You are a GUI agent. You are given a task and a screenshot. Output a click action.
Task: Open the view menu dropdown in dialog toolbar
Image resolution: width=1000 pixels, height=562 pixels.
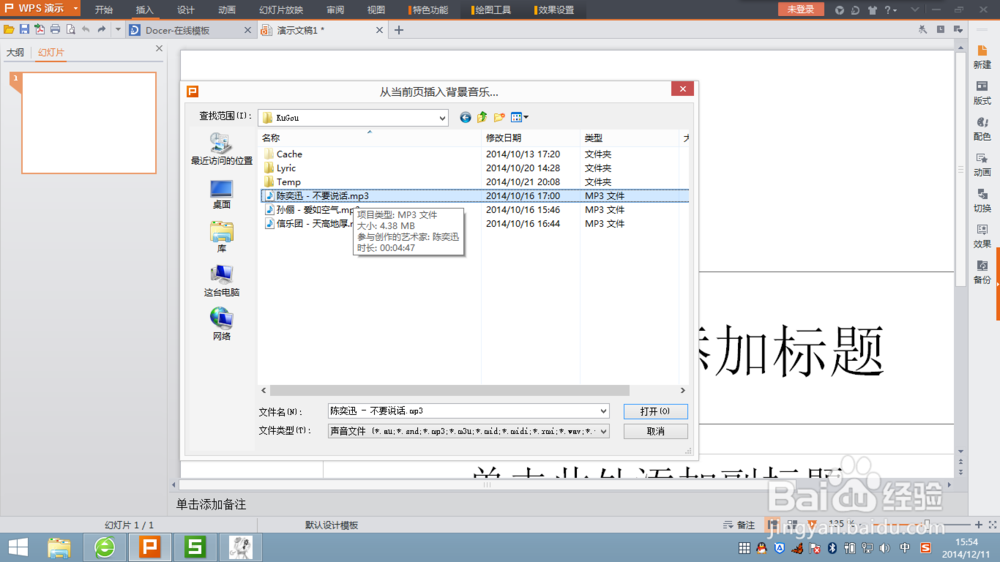(520, 117)
